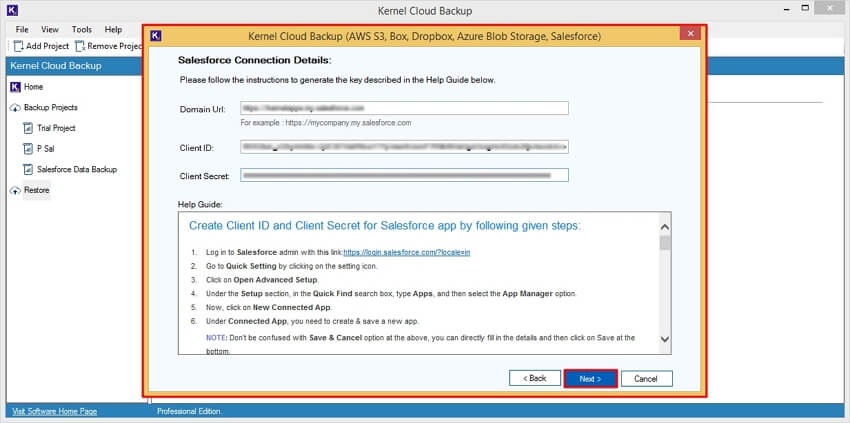
Task: Click the Restore cloud icon
Action: pos(15,191)
